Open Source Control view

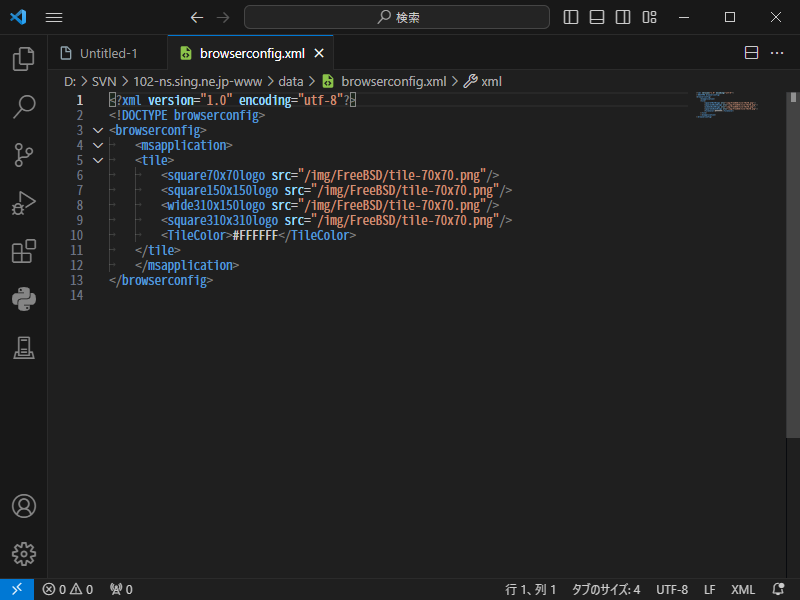pos(23,155)
